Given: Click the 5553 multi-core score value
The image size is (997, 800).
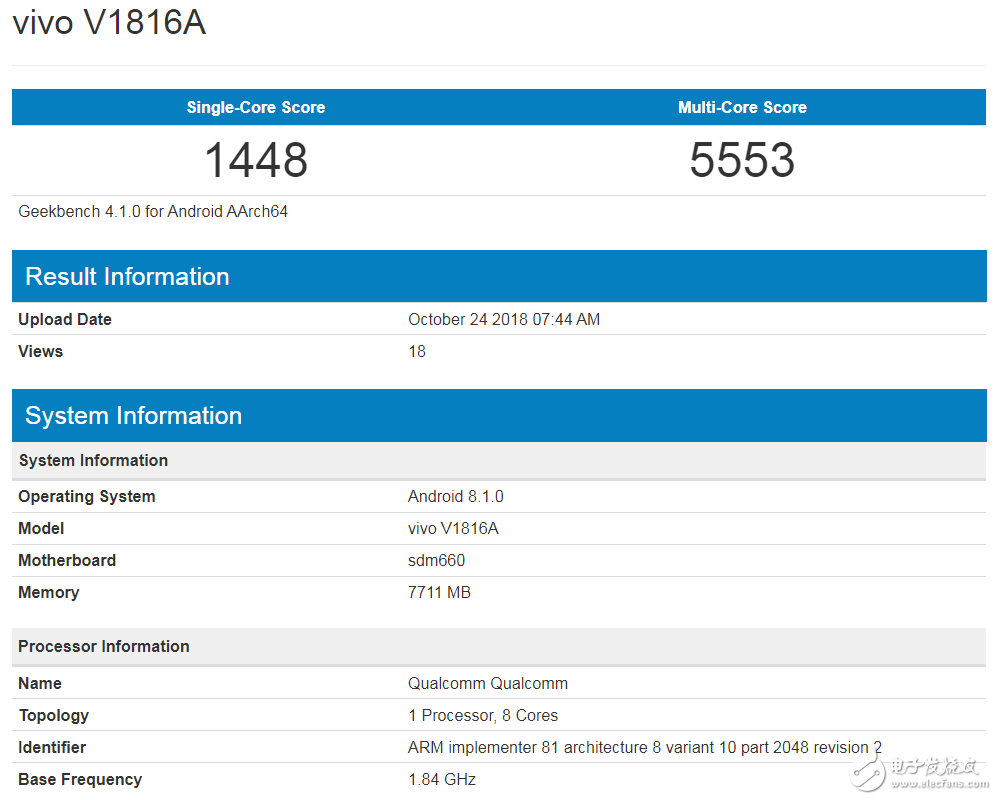Looking at the screenshot, I should tap(742, 160).
